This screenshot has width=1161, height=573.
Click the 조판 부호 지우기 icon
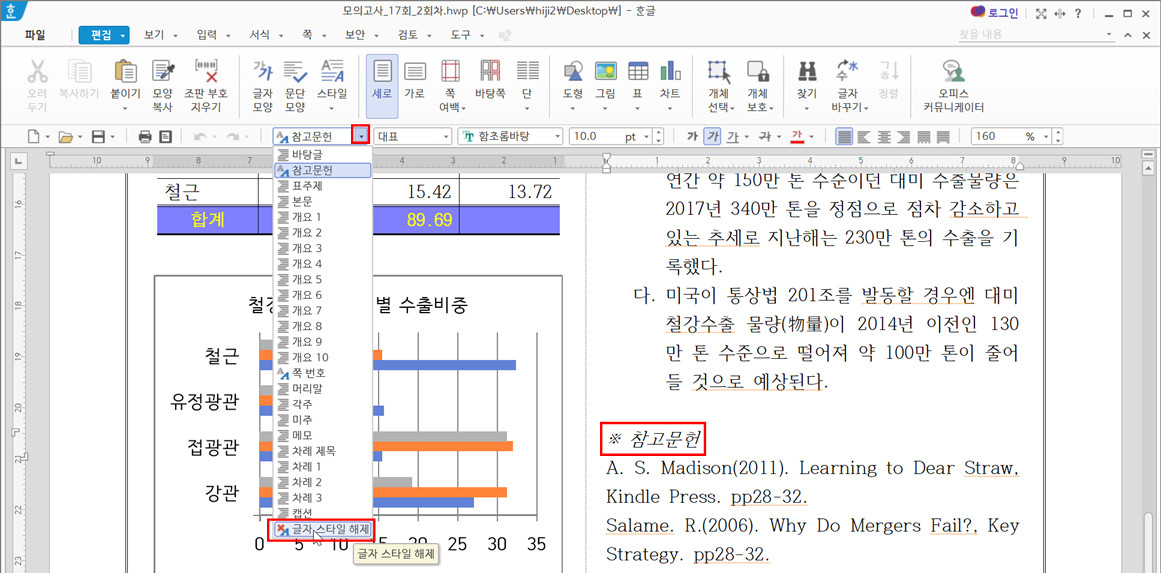click(206, 86)
